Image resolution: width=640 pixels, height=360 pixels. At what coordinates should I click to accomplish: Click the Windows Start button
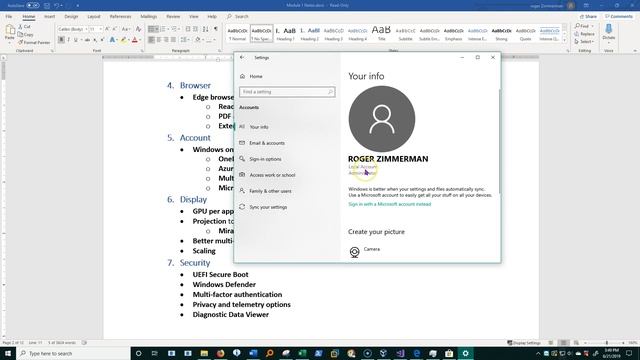(x=8, y=353)
